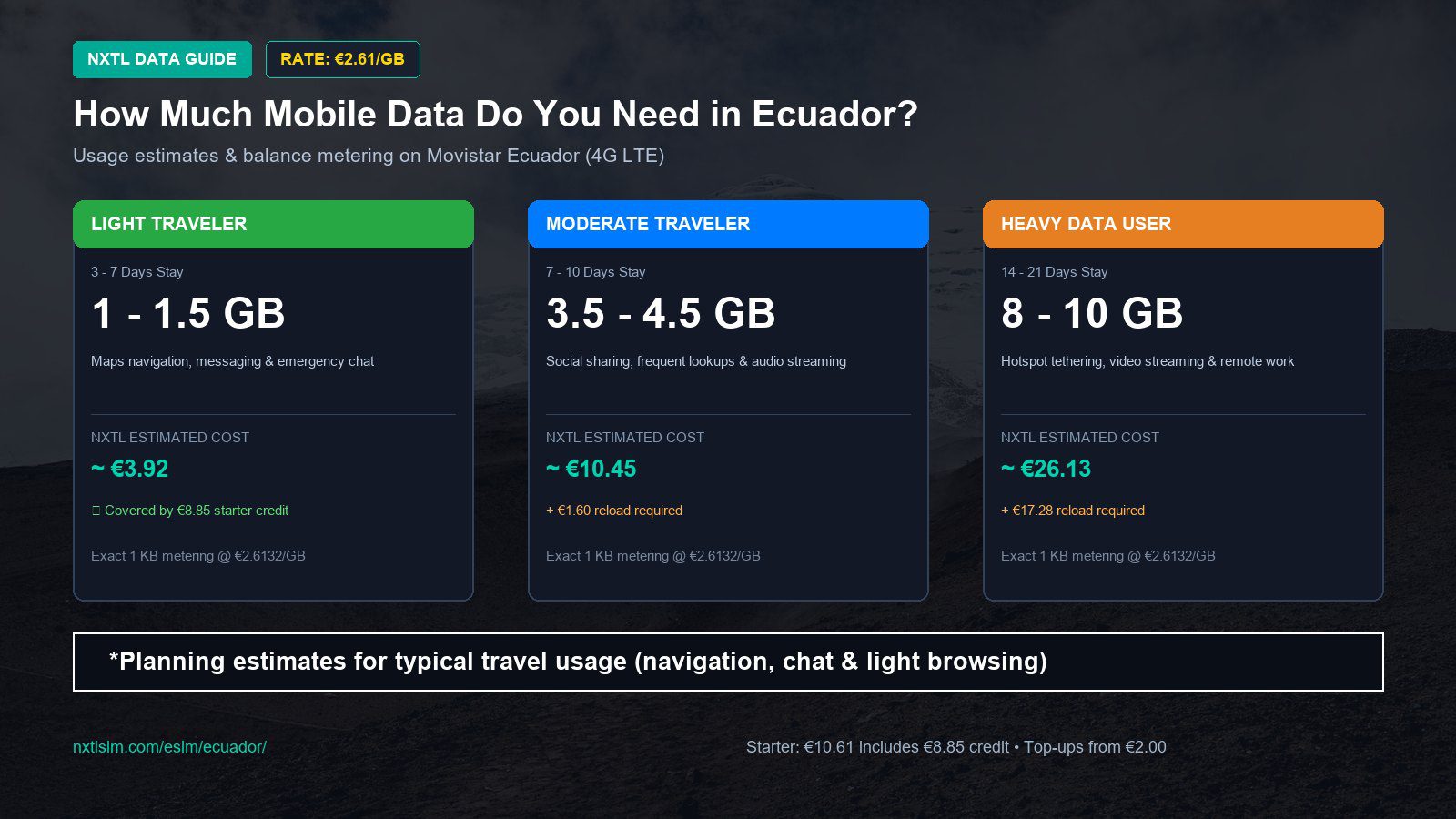Click the '~ €10.45' estimated cost
Image resolution: width=1456 pixels, height=819 pixels.
(591, 469)
